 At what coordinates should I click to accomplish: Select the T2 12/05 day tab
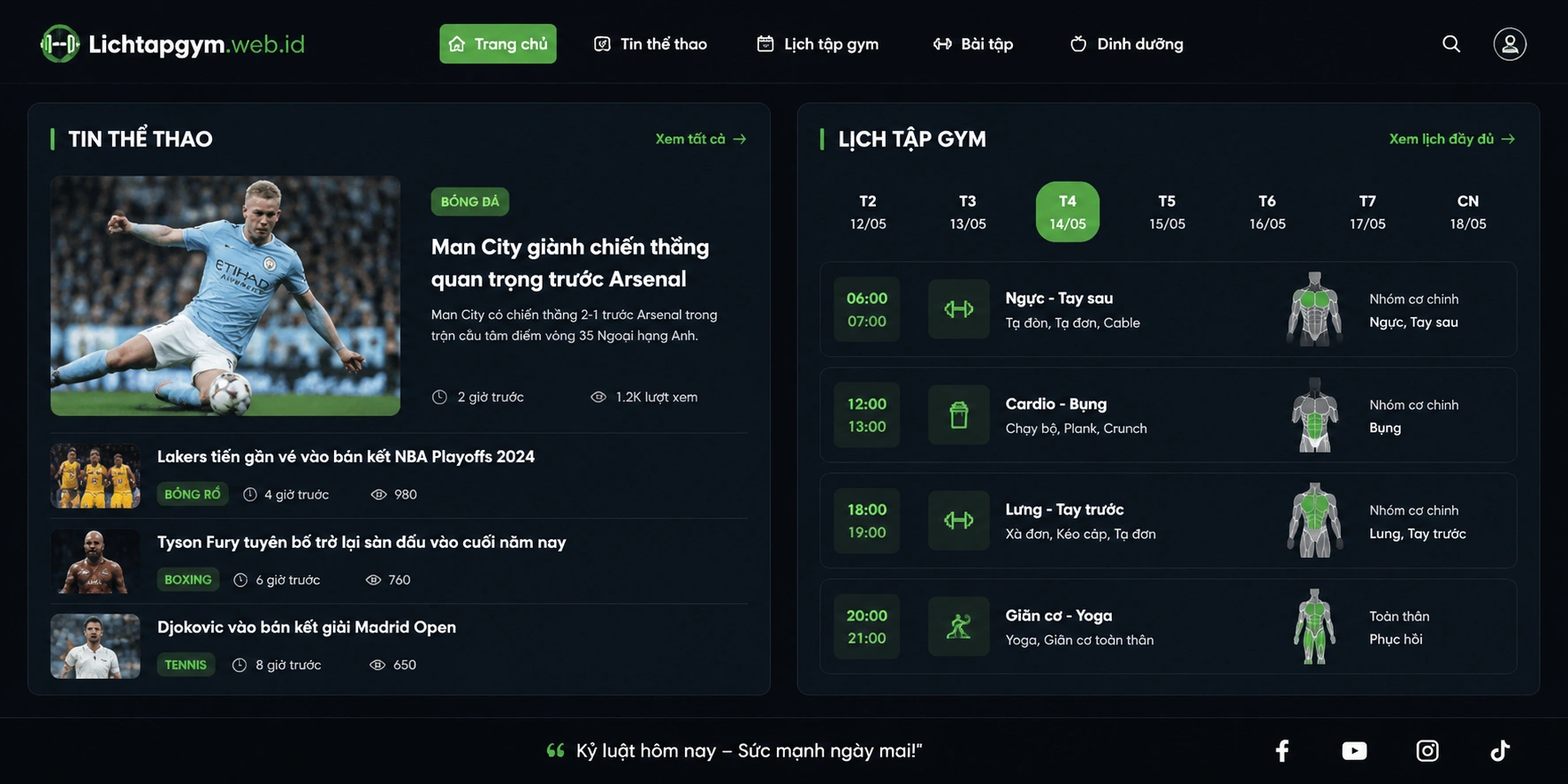pyautogui.click(x=868, y=212)
